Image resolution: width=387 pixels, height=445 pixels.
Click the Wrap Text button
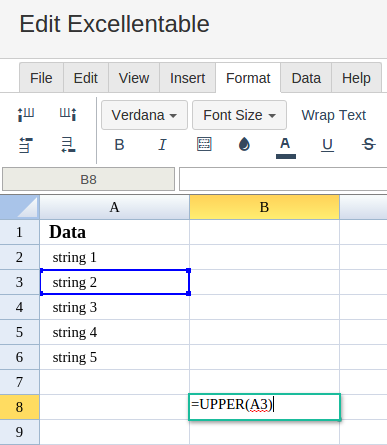(x=334, y=115)
